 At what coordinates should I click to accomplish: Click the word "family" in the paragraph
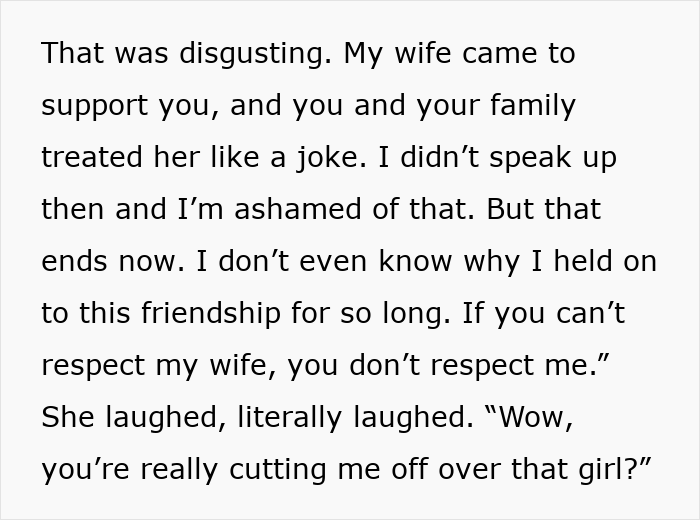point(532,106)
